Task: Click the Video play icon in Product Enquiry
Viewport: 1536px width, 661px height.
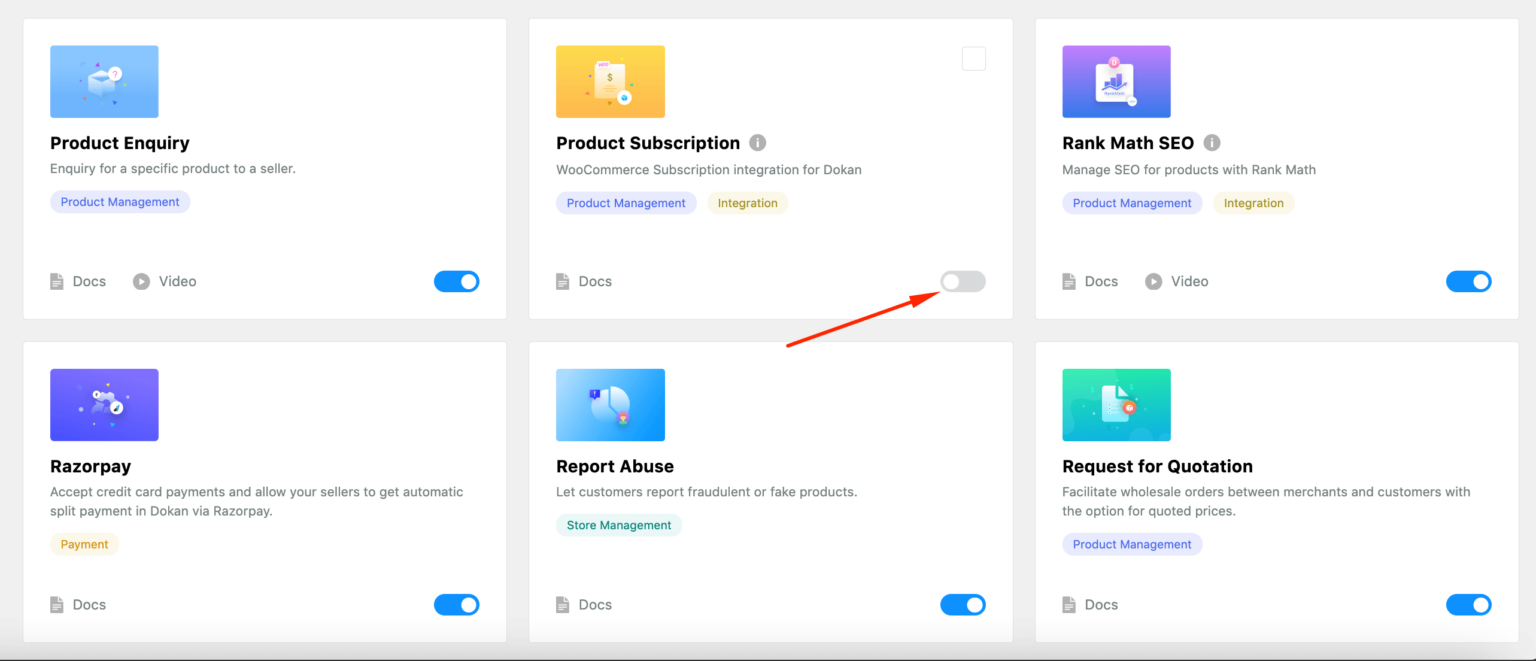Action: (141, 282)
